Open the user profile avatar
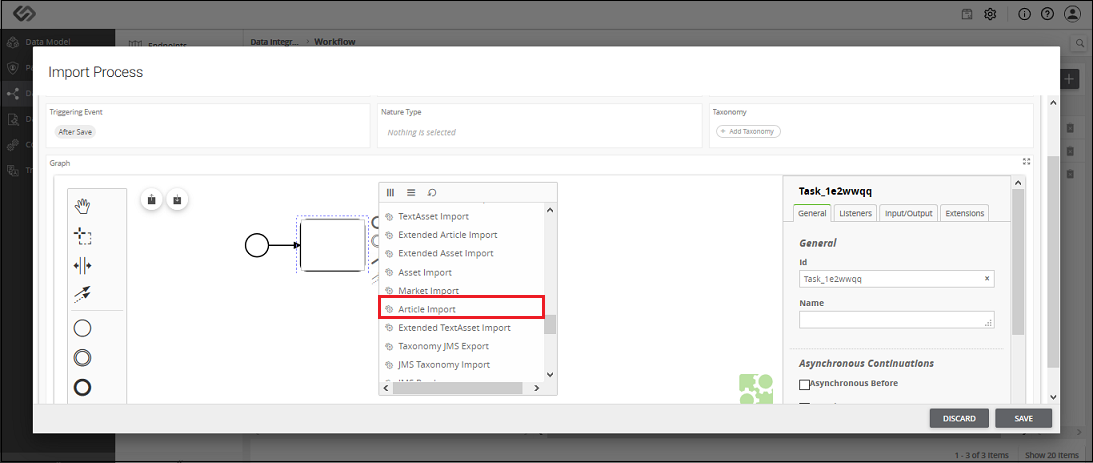 coord(1072,14)
